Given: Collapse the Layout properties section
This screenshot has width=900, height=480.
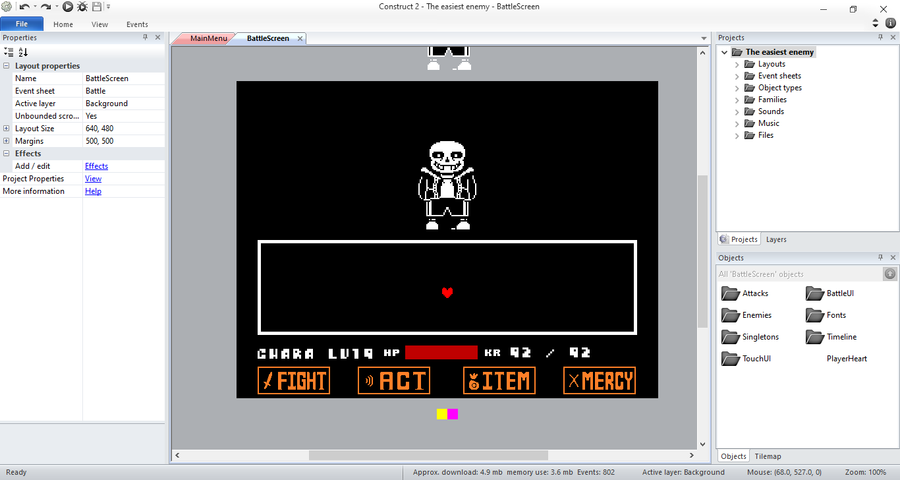Looking at the screenshot, I should pyautogui.click(x=6, y=66).
